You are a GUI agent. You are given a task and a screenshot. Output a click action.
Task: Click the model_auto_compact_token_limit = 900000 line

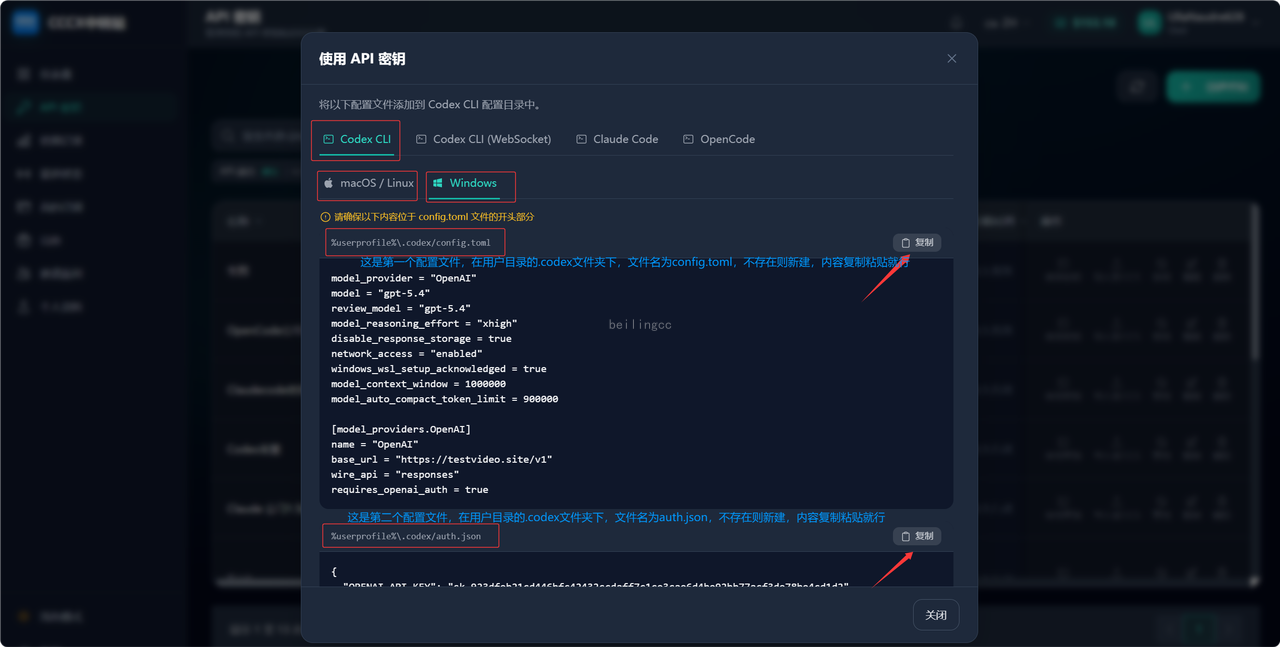coord(445,399)
